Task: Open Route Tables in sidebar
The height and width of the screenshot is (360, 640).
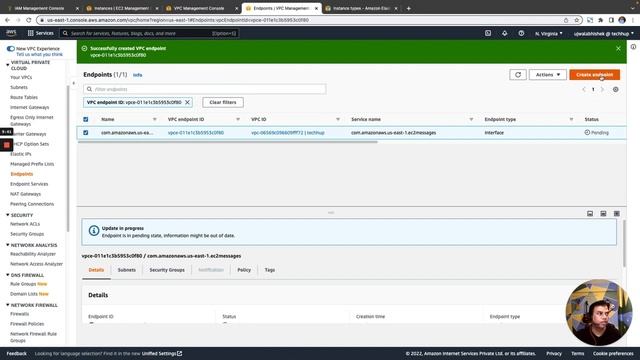Action: (x=24, y=97)
